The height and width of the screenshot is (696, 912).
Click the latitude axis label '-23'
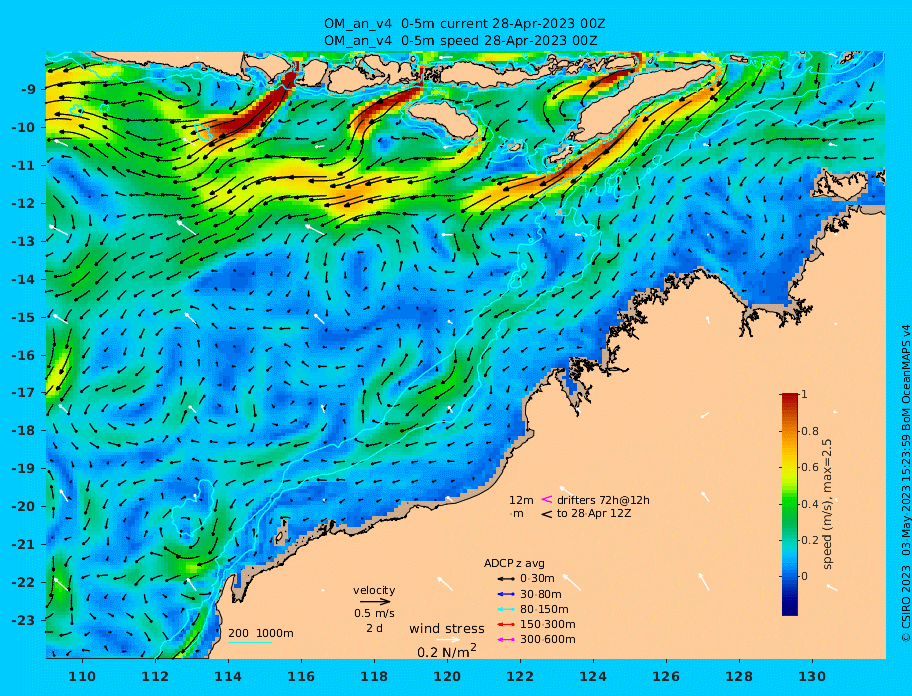click(24, 620)
